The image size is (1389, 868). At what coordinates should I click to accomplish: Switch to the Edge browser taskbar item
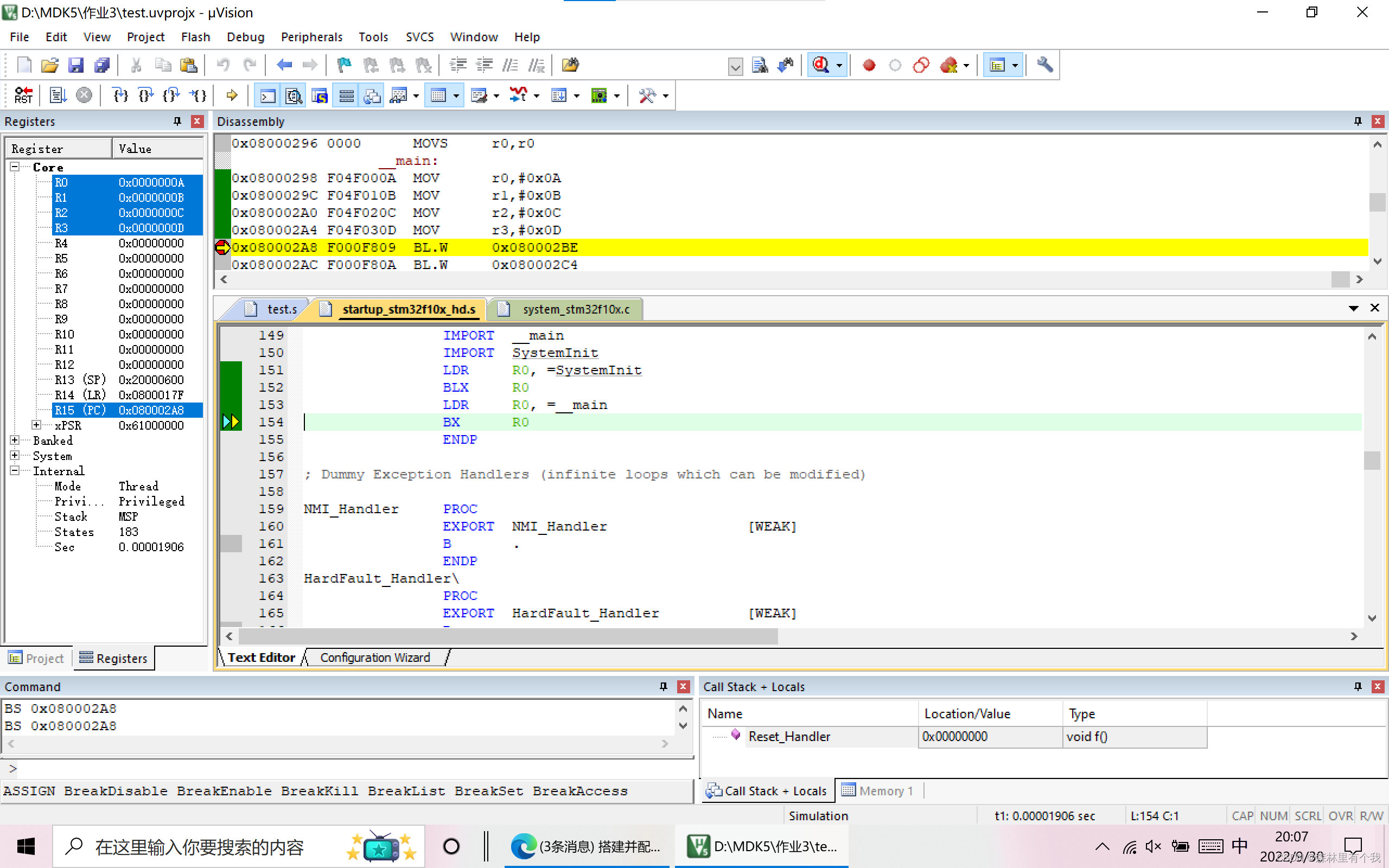(x=586, y=846)
